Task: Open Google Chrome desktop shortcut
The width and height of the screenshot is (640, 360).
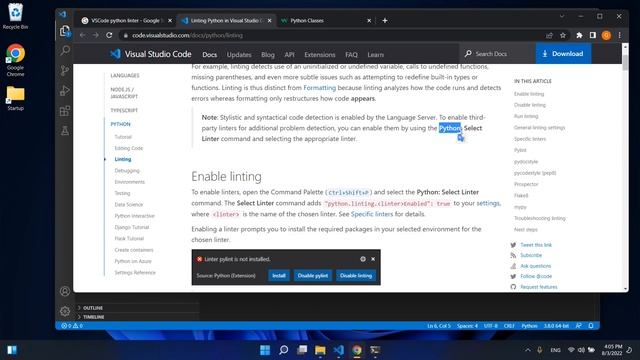Action: [x=16, y=60]
